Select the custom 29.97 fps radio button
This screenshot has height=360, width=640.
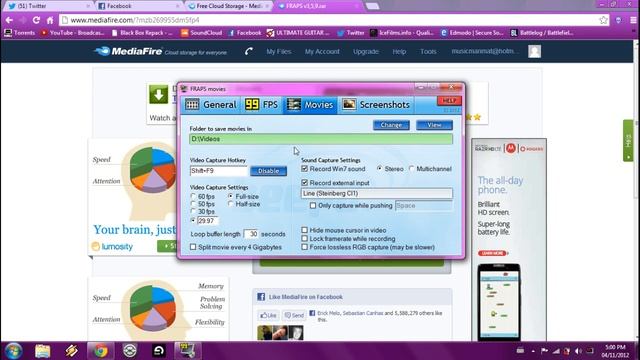coord(193,220)
